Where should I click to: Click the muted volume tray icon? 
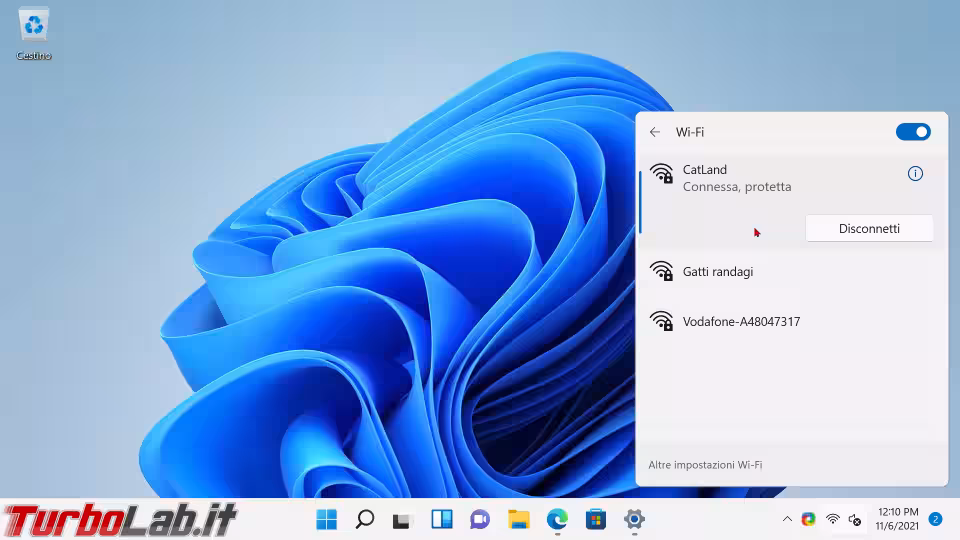pyautogui.click(x=855, y=519)
